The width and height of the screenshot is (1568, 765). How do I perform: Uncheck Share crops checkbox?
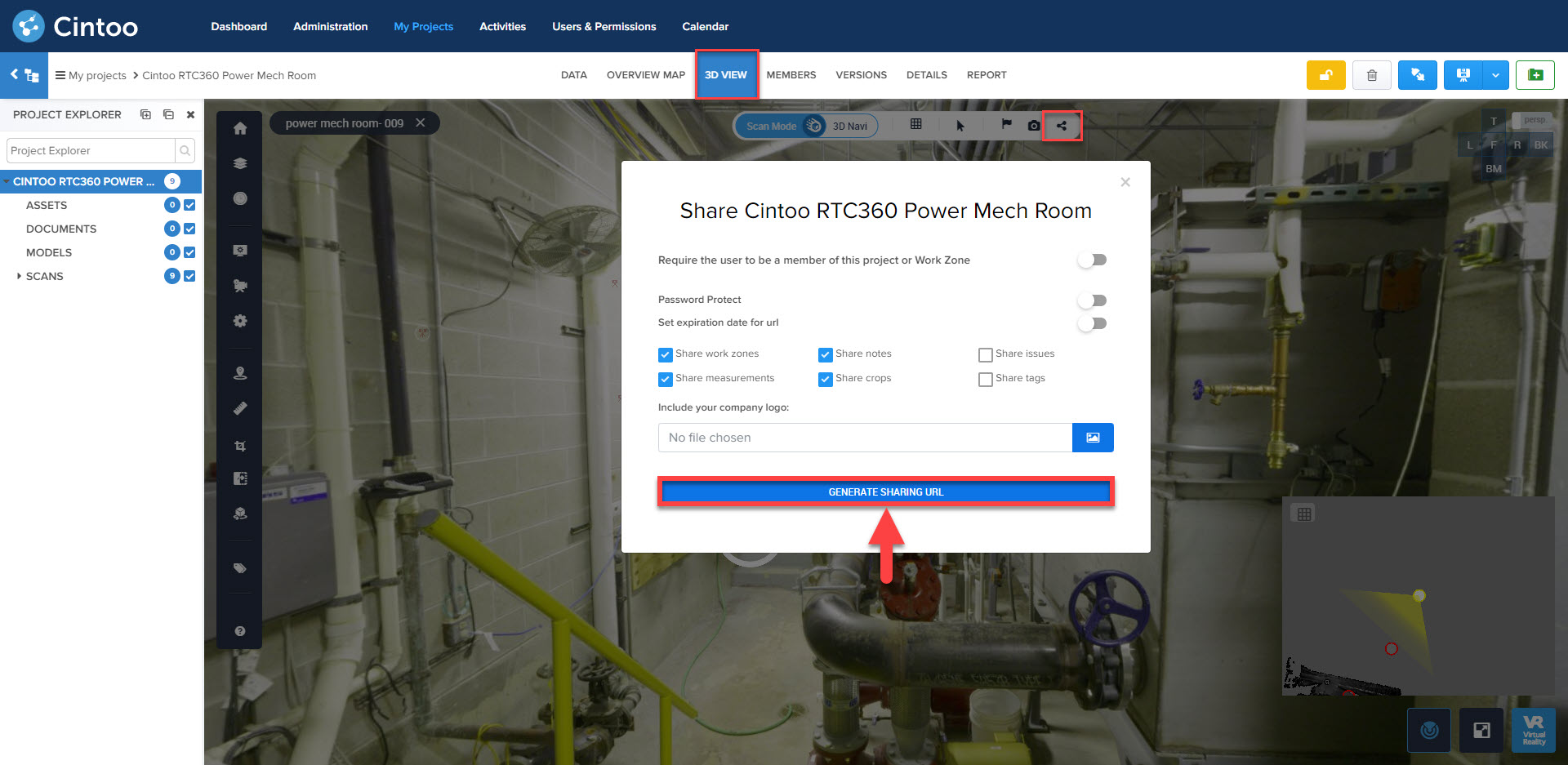(826, 380)
